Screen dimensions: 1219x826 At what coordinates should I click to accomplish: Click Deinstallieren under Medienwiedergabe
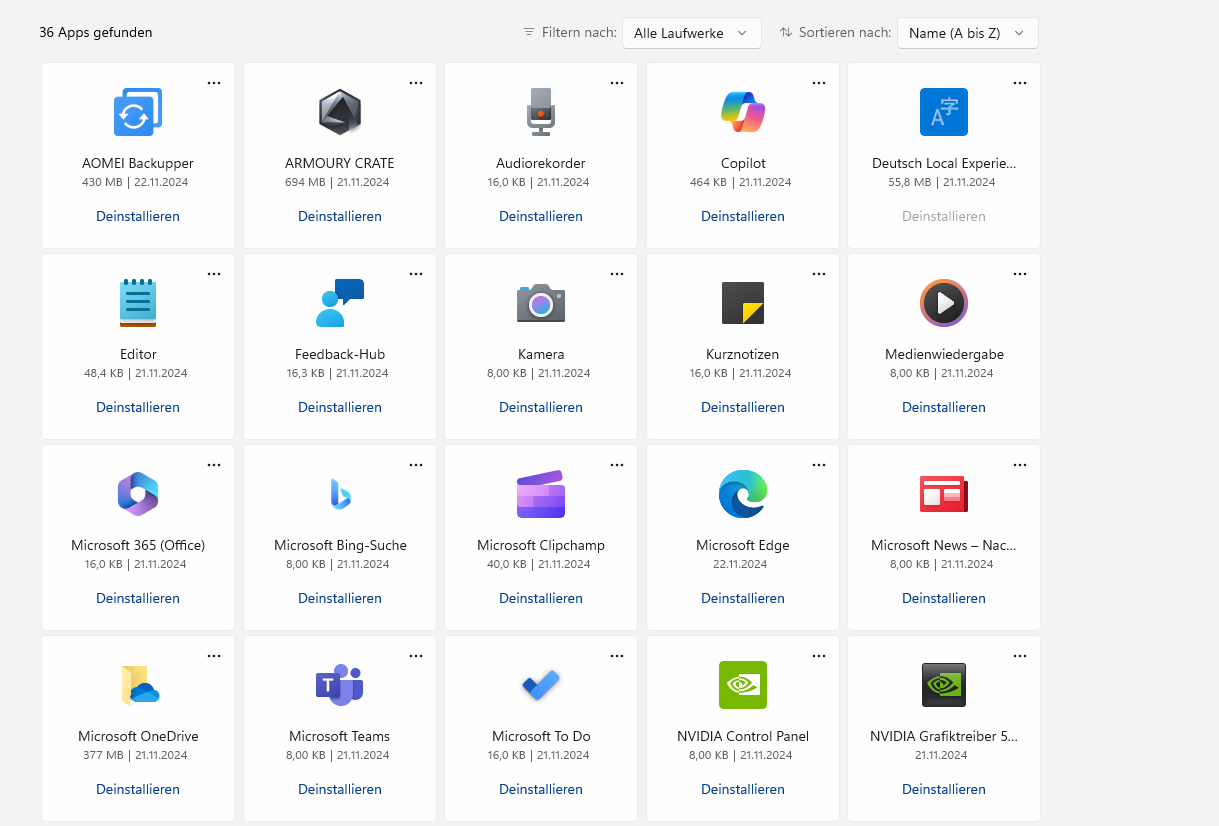click(x=944, y=407)
